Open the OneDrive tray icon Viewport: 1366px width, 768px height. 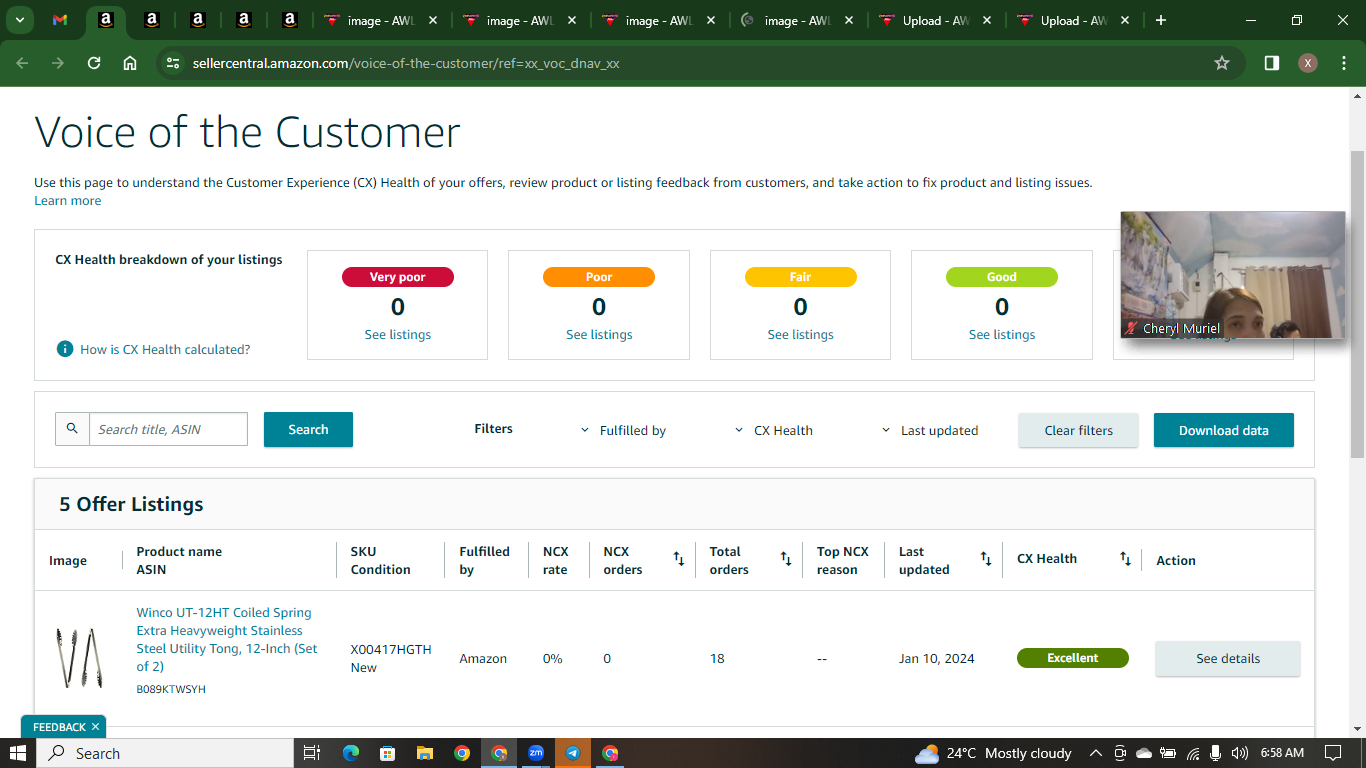[x=1145, y=753]
